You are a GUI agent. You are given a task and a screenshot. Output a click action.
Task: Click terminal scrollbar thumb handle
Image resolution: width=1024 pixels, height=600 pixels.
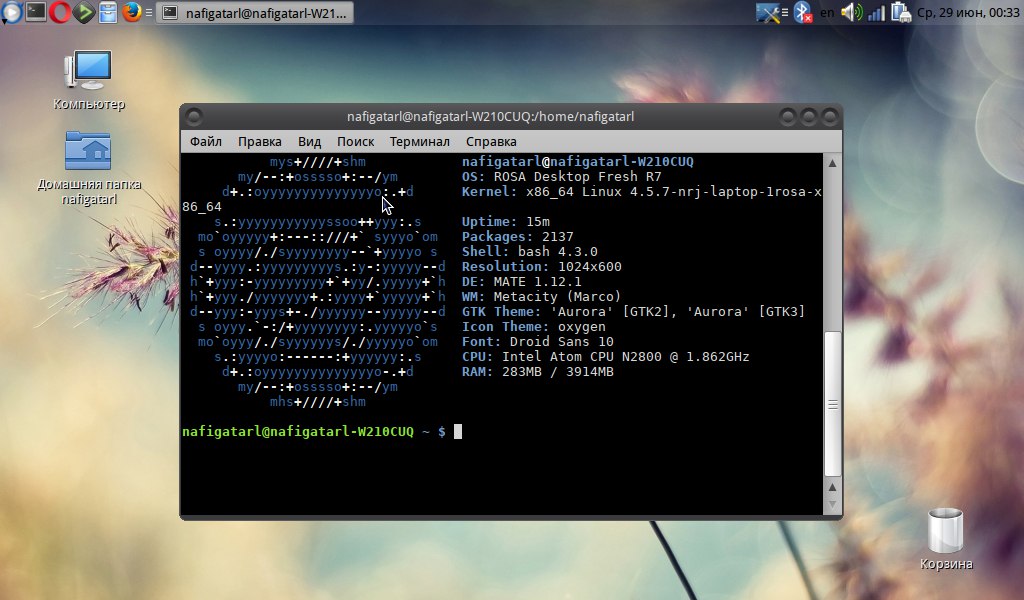(x=832, y=404)
